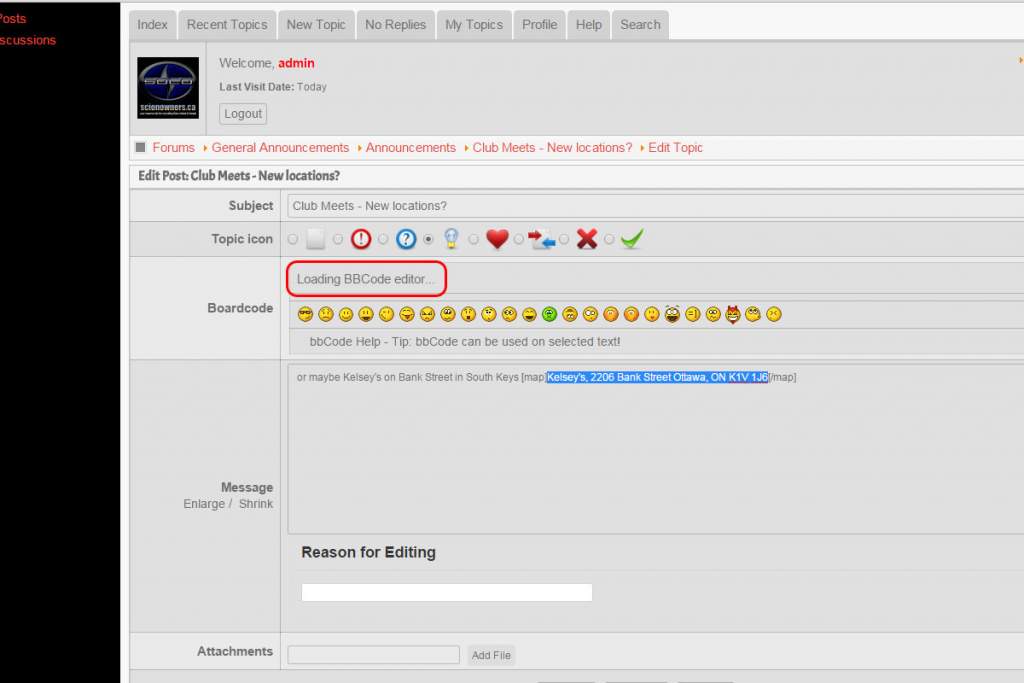Select the exclamation mark topic icon radio

click(x=338, y=240)
